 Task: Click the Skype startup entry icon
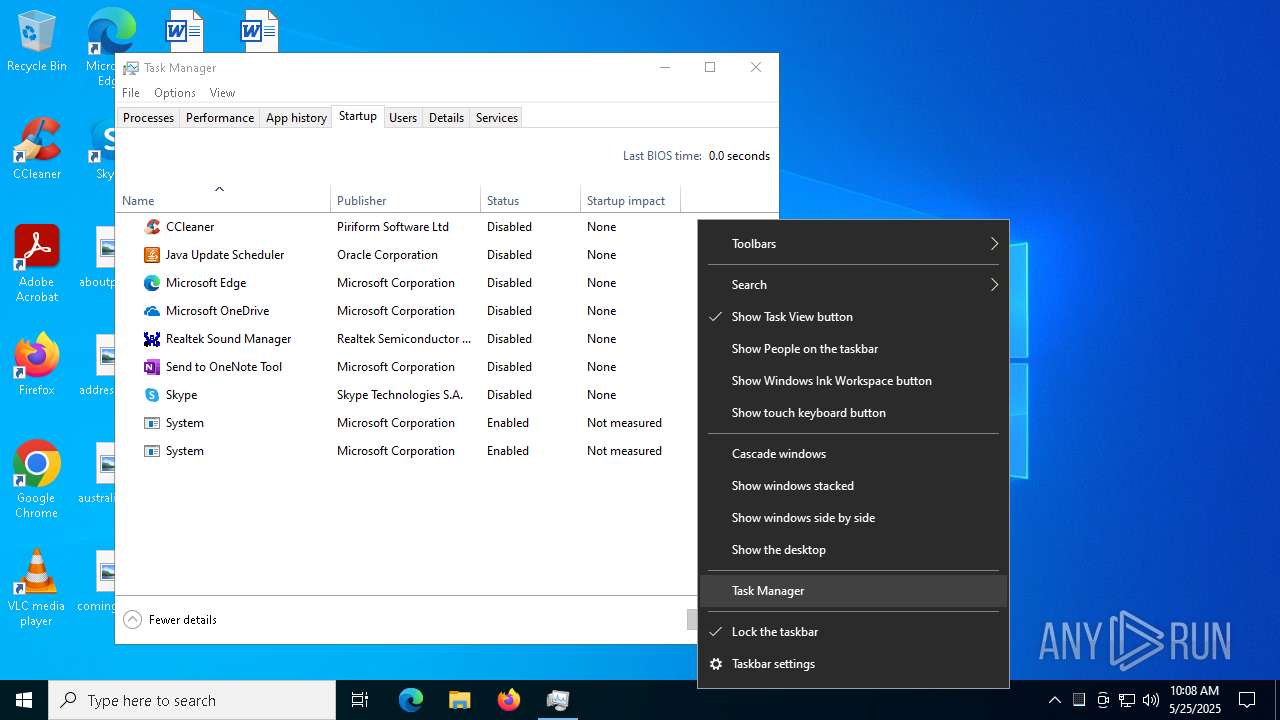click(152, 395)
